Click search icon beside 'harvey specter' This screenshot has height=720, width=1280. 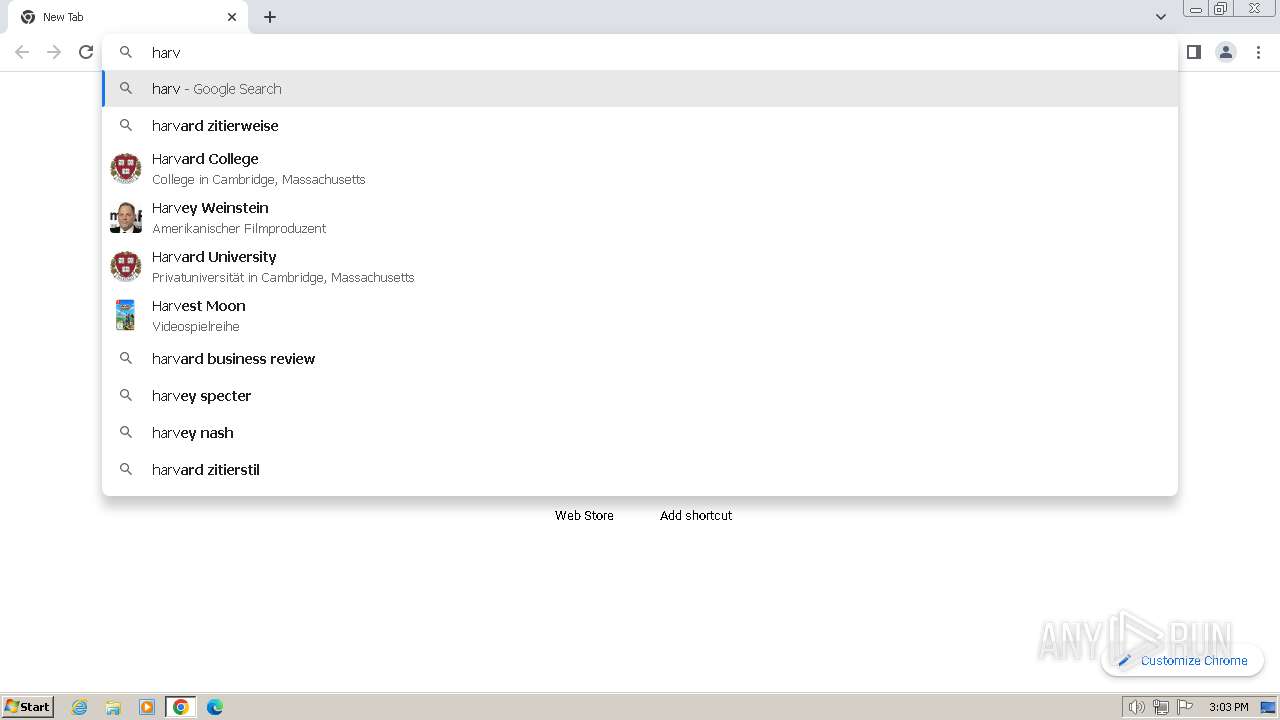click(x=126, y=395)
